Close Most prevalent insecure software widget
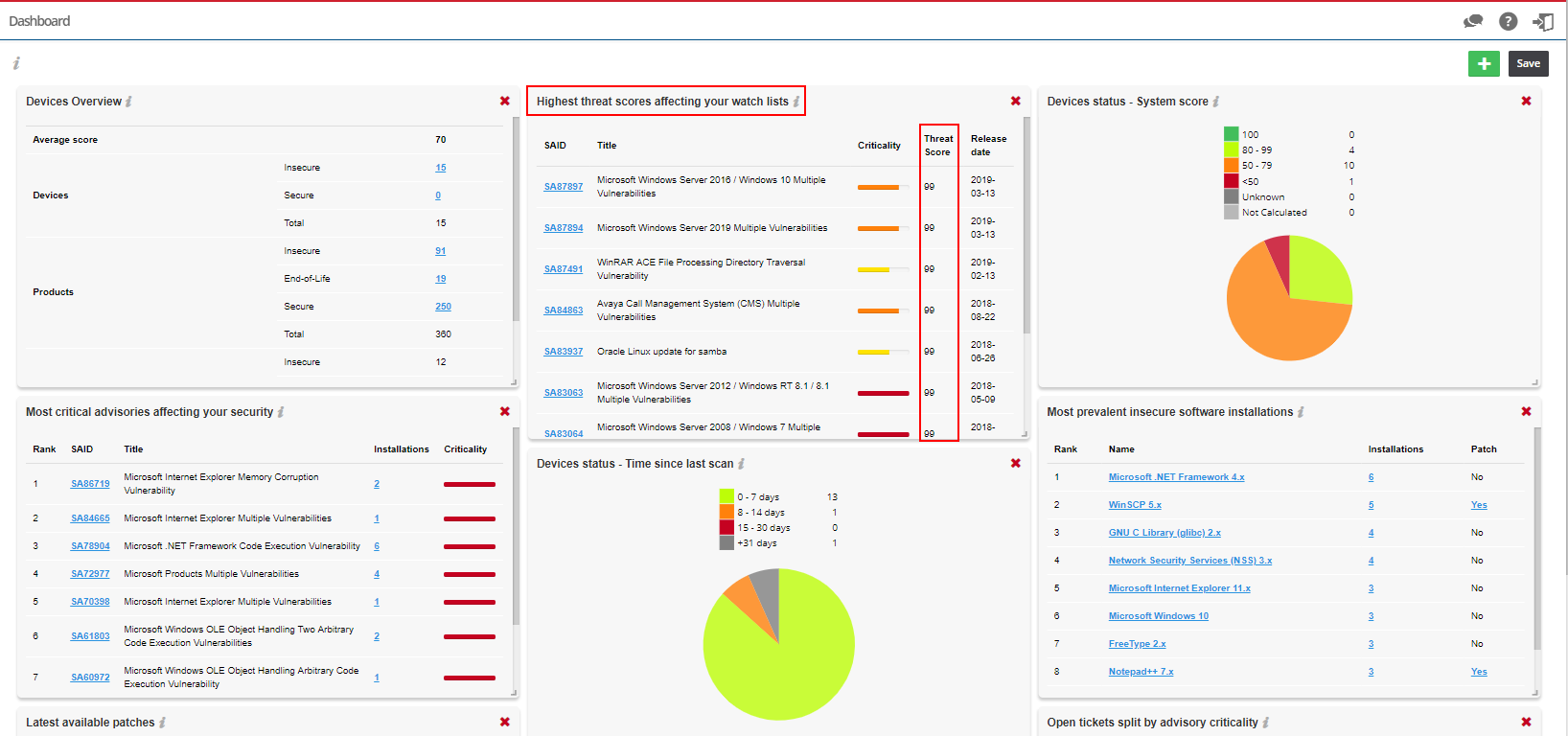 [1527, 412]
